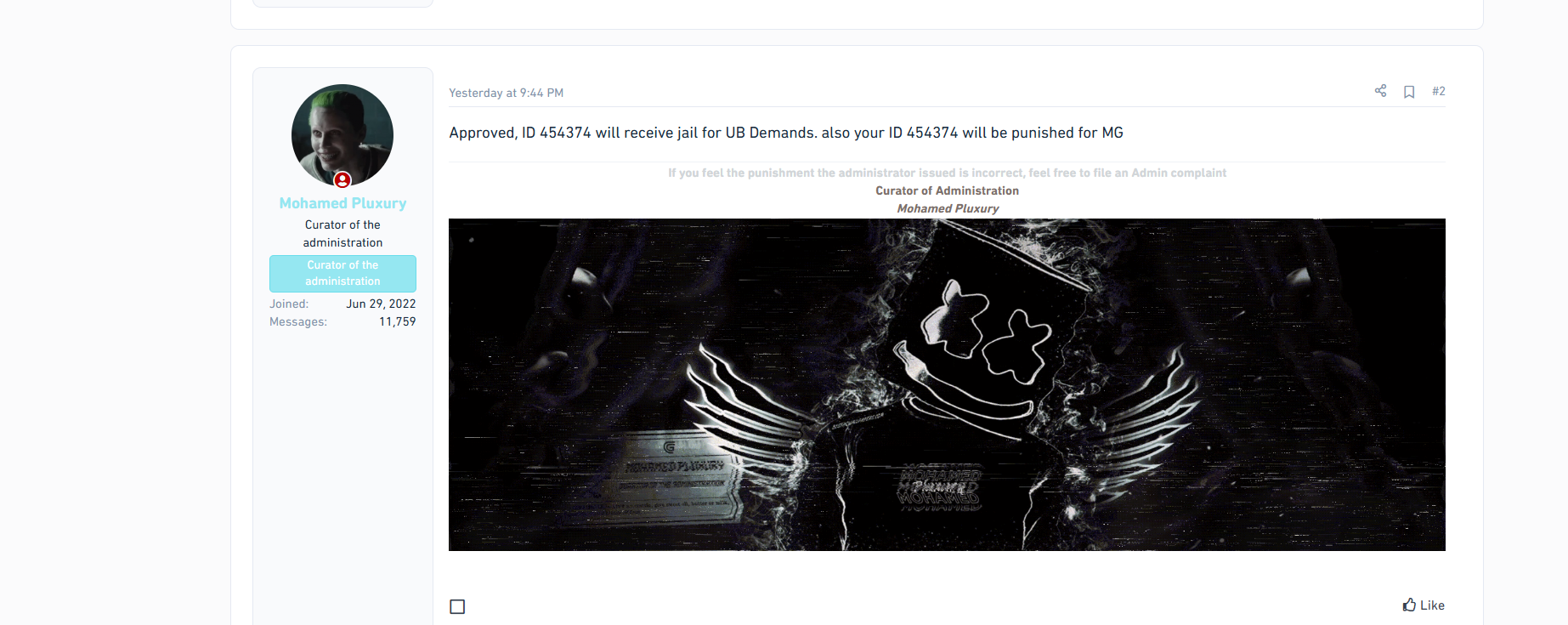
Task: Click the 'Messages:' label in user info
Action: click(x=298, y=321)
